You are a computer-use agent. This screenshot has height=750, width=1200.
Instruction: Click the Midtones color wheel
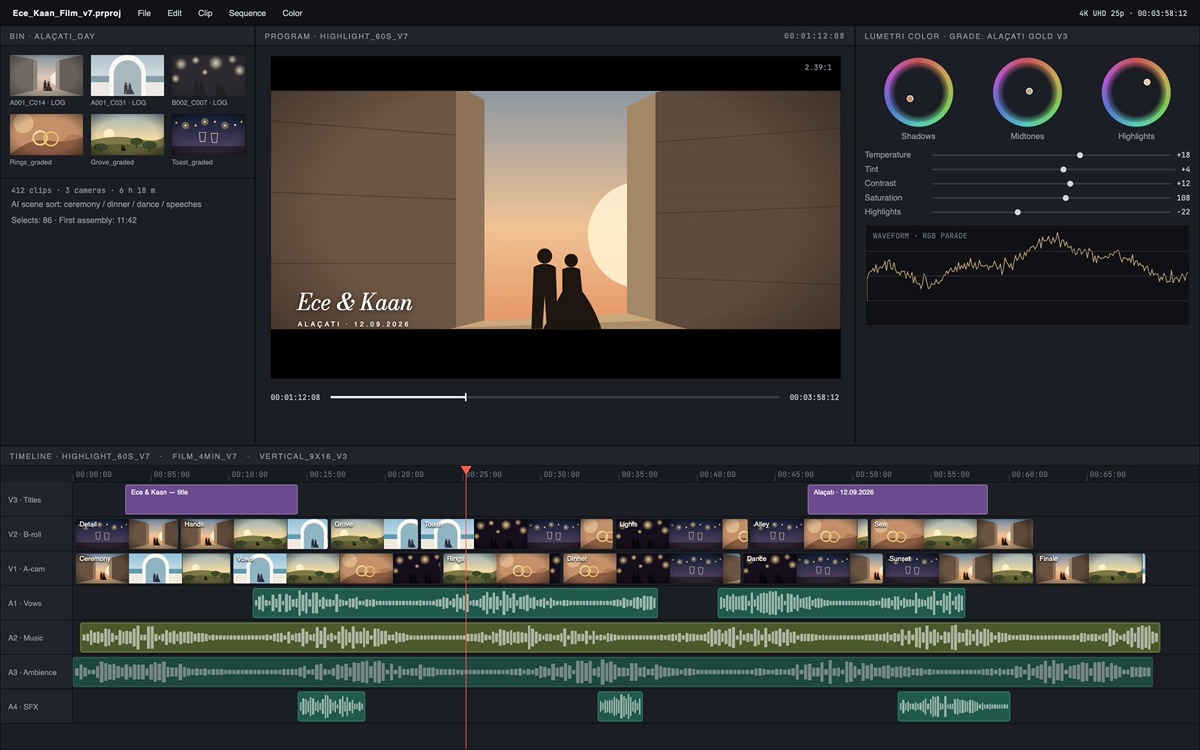pos(1027,92)
